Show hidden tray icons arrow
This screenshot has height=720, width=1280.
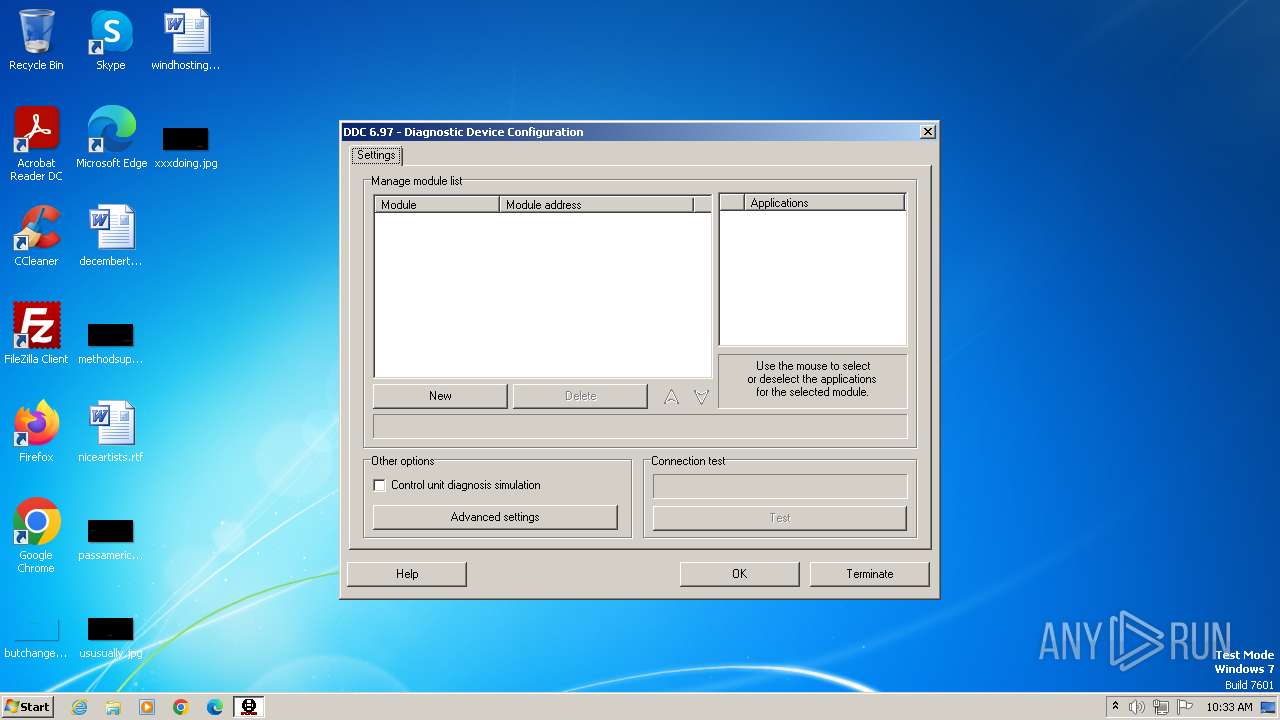point(1115,707)
